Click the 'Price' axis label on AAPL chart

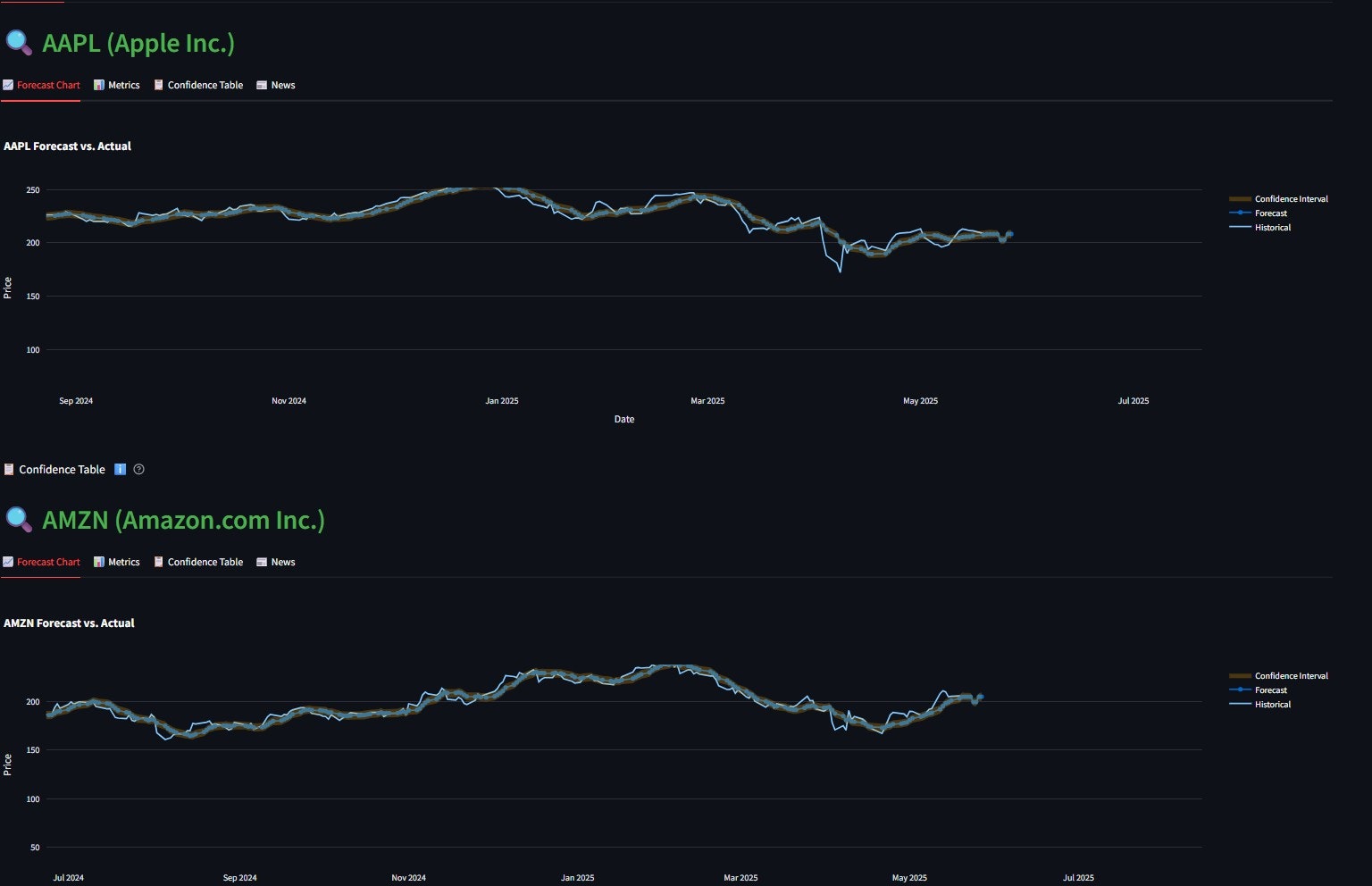(8, 288)
